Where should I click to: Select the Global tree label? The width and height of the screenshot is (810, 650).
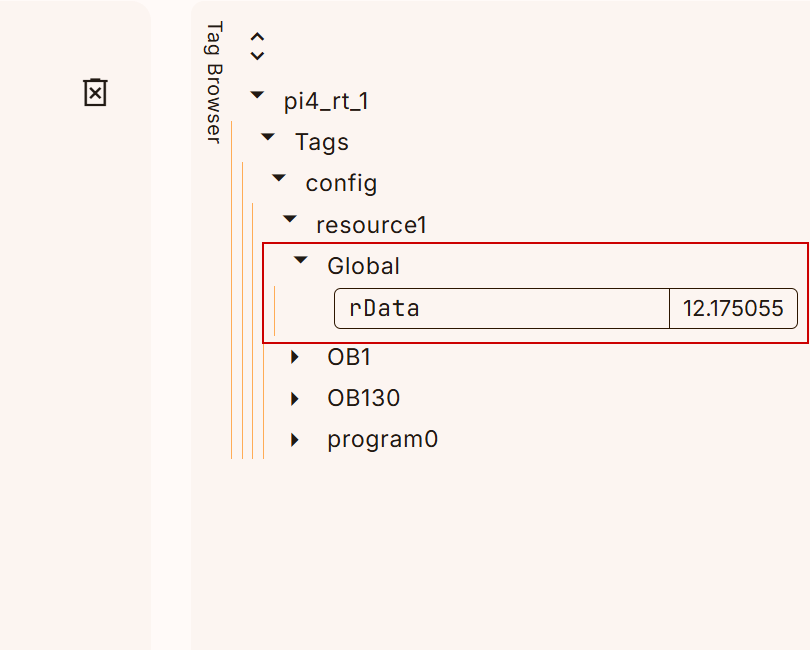pyautogui.click(x=363, y=266)
